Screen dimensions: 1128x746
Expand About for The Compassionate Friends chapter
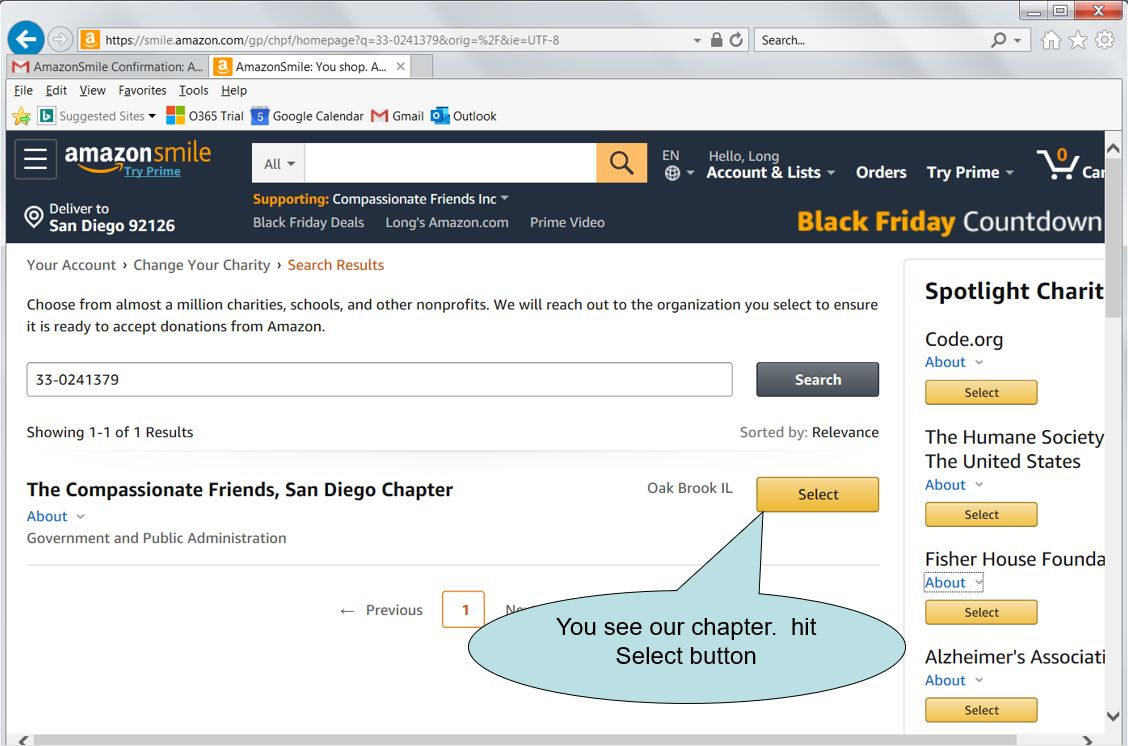coord(55,517)
